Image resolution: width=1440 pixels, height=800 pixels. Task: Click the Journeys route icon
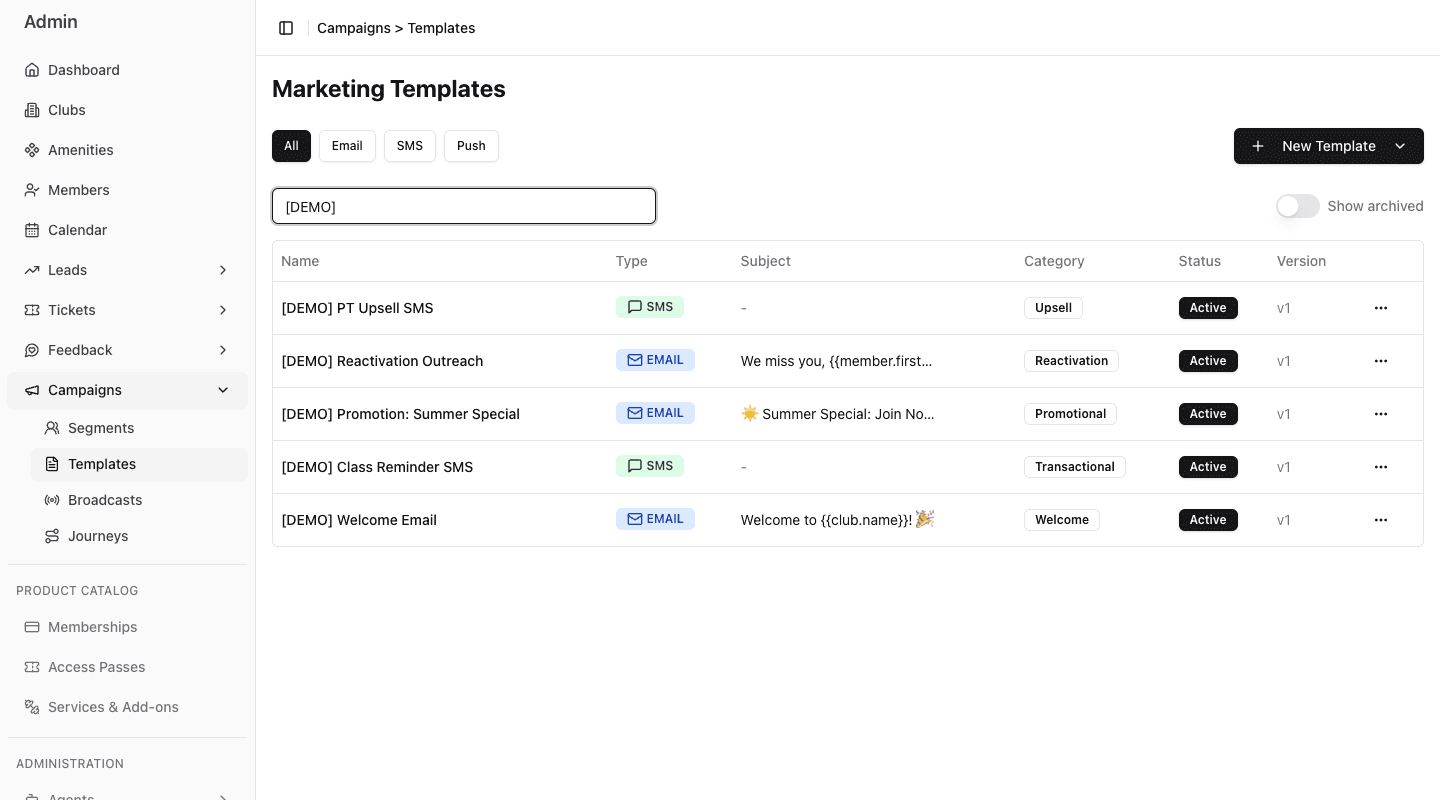52,536
